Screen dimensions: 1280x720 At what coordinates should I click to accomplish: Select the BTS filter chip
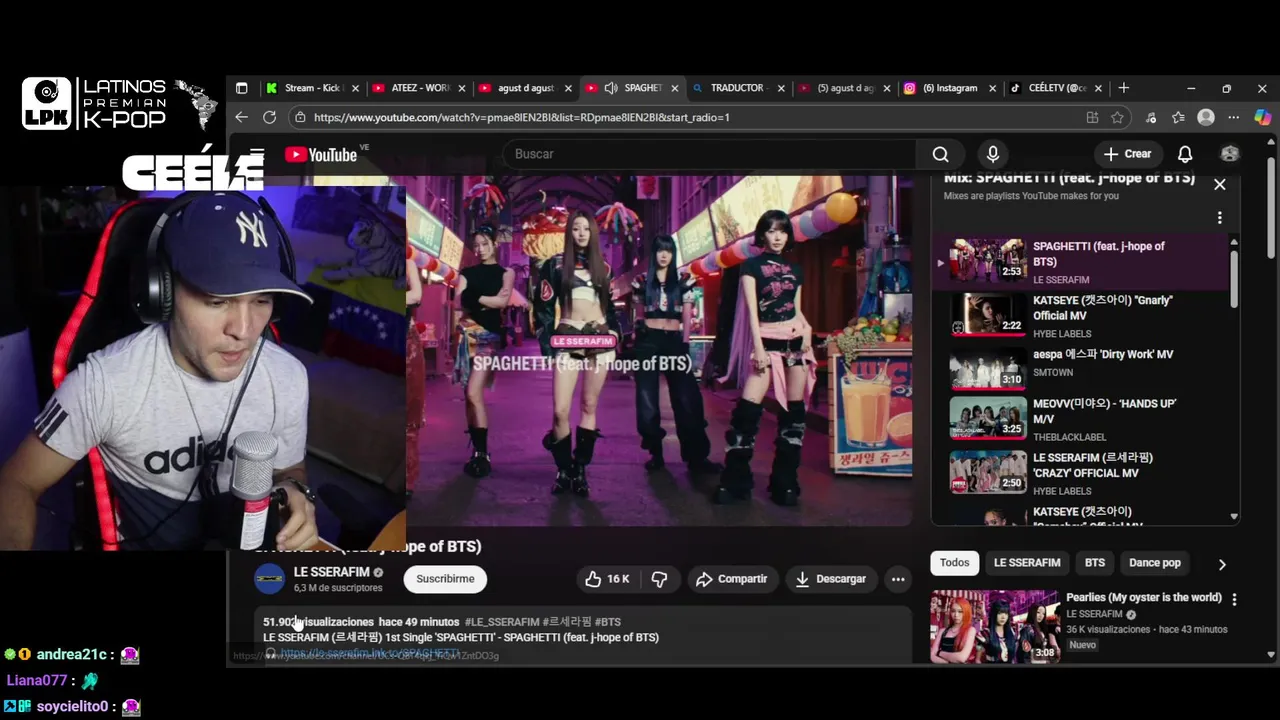tap(1095, 563)
